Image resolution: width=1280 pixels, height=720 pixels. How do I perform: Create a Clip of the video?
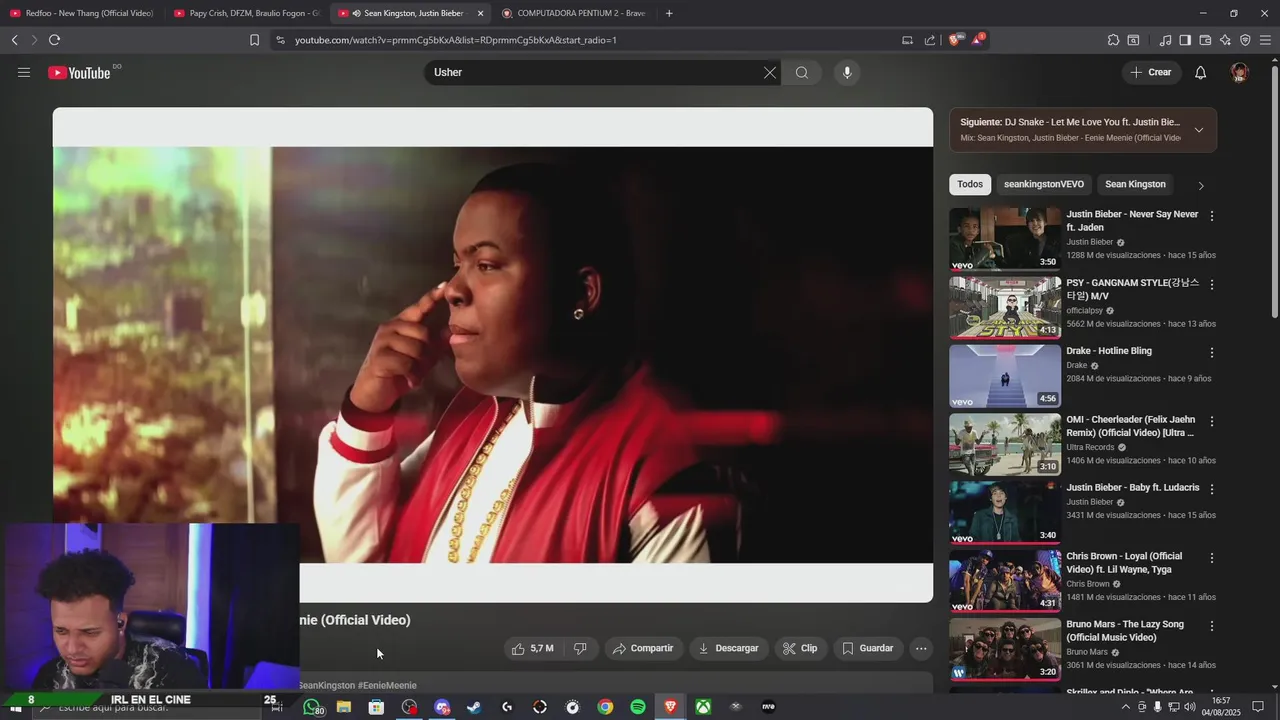[800, 648]
